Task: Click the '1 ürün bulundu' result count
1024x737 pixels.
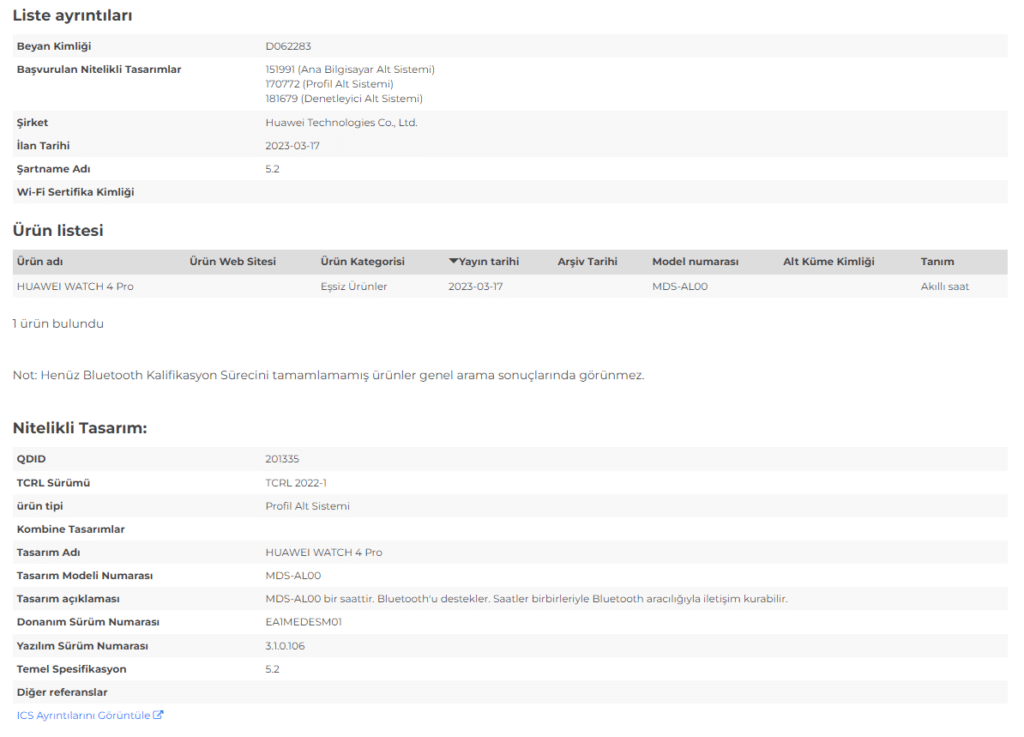Action: (58, 324)
